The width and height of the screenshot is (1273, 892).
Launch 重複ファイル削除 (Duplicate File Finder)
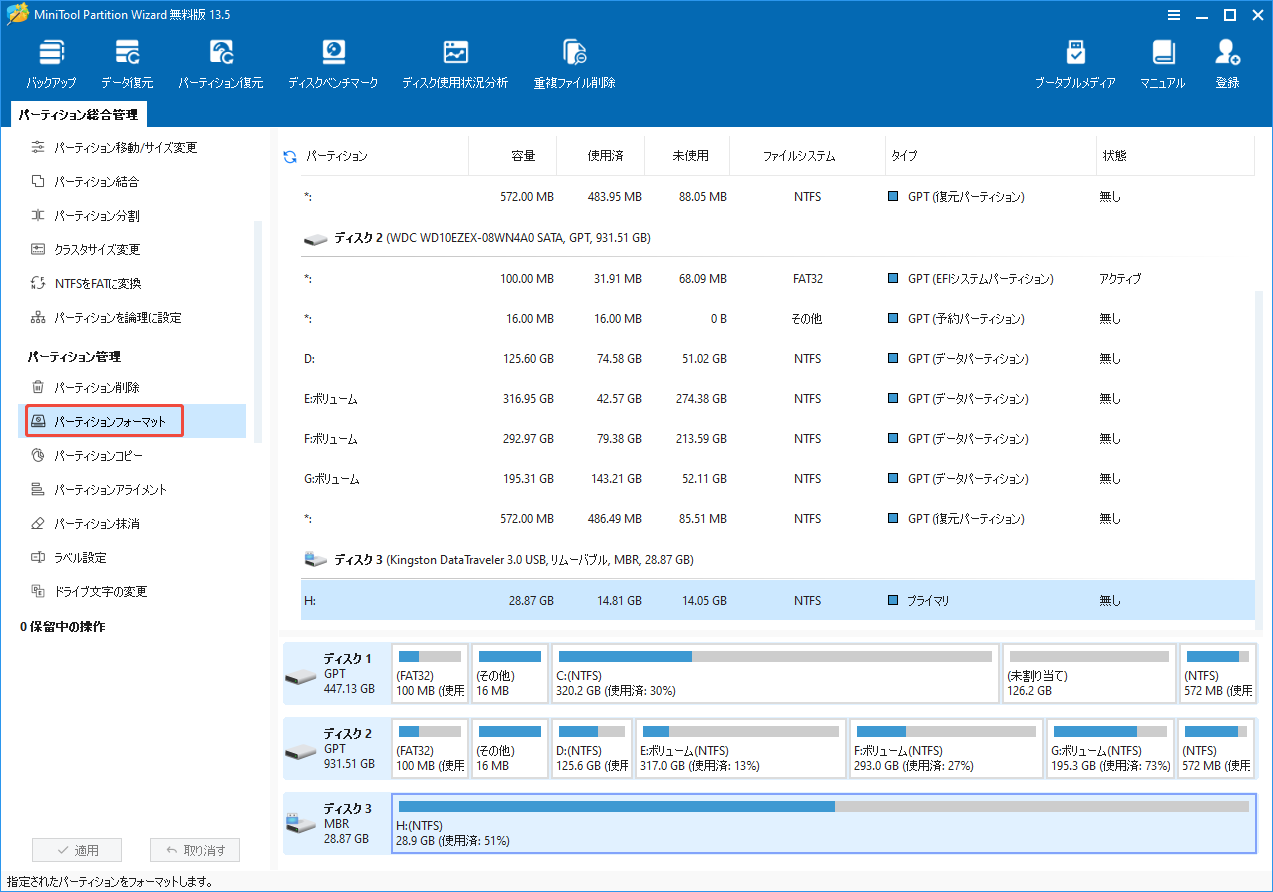coord(573,60)
